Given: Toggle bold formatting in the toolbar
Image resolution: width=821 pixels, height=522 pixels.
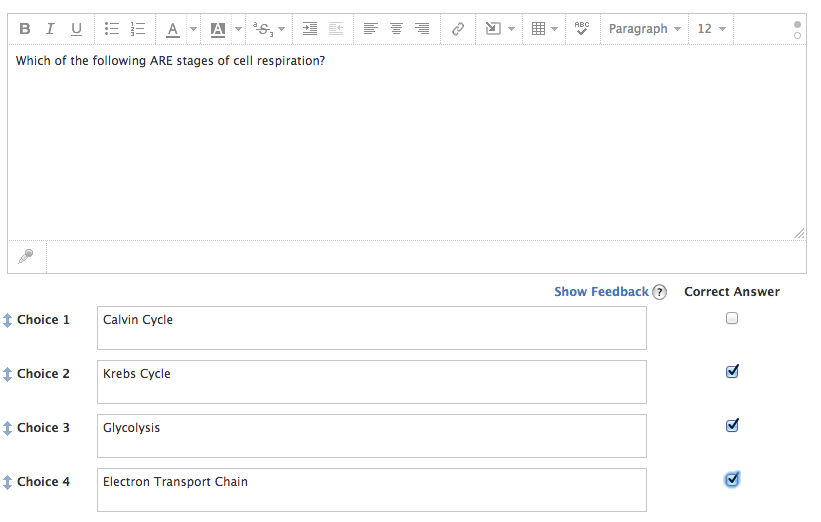Looking at the screenshot, I should point(25,29).
